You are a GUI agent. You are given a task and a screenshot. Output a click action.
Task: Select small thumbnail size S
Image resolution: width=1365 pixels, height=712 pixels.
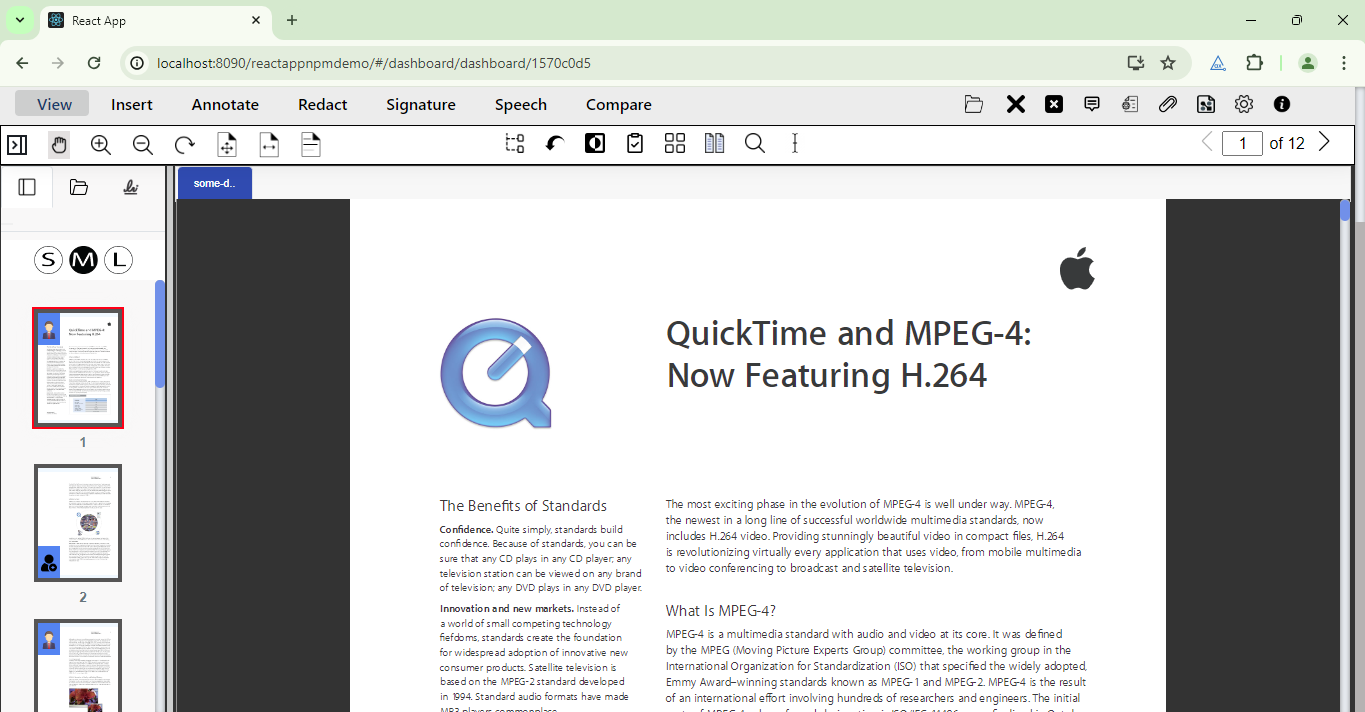(48, 261)
